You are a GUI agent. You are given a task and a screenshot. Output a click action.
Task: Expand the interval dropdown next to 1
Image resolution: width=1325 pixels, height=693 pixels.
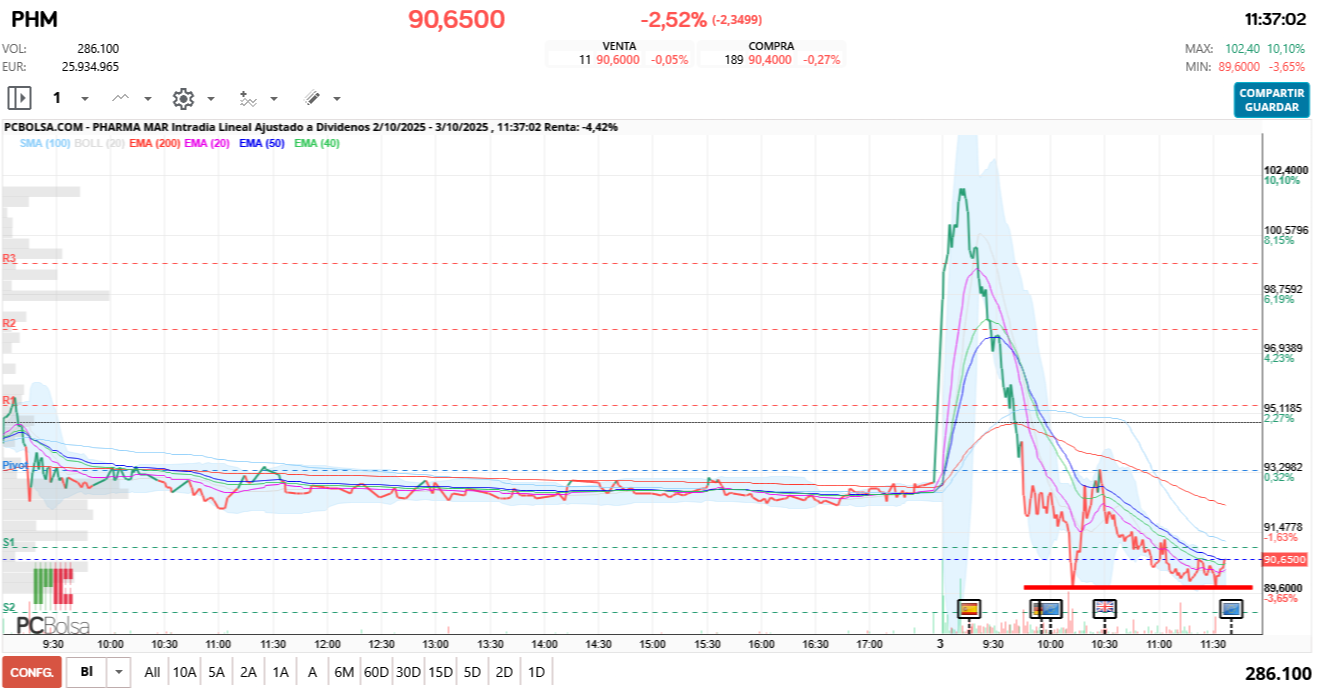tap(84, 99)
